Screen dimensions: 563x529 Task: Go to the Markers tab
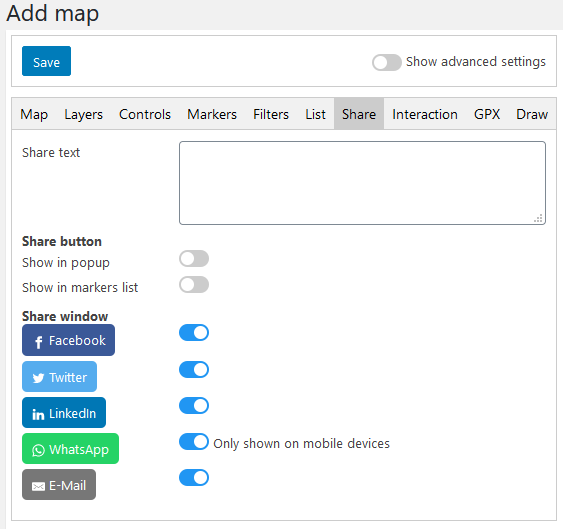[x=212, y=114]
